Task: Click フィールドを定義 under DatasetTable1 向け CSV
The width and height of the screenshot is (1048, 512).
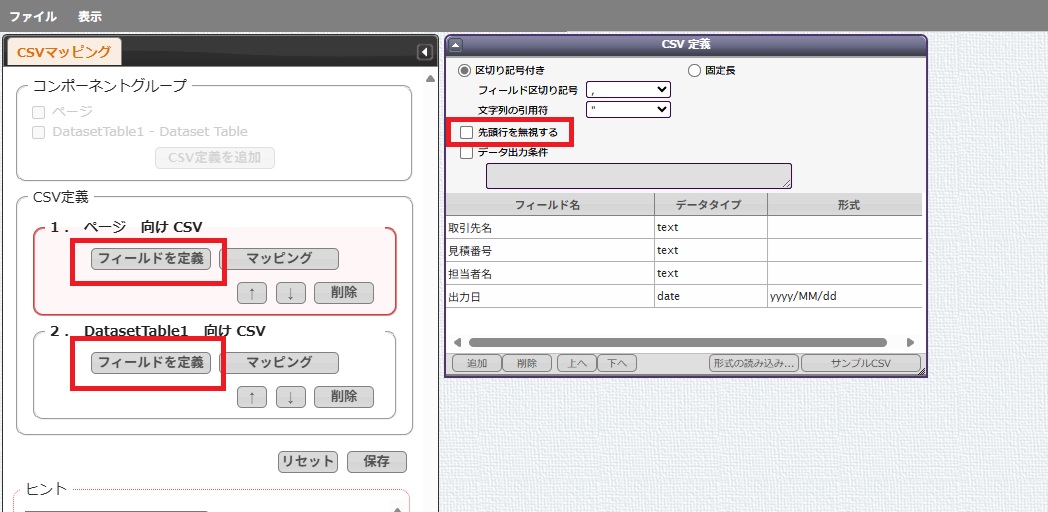Action: click(150, 362)
